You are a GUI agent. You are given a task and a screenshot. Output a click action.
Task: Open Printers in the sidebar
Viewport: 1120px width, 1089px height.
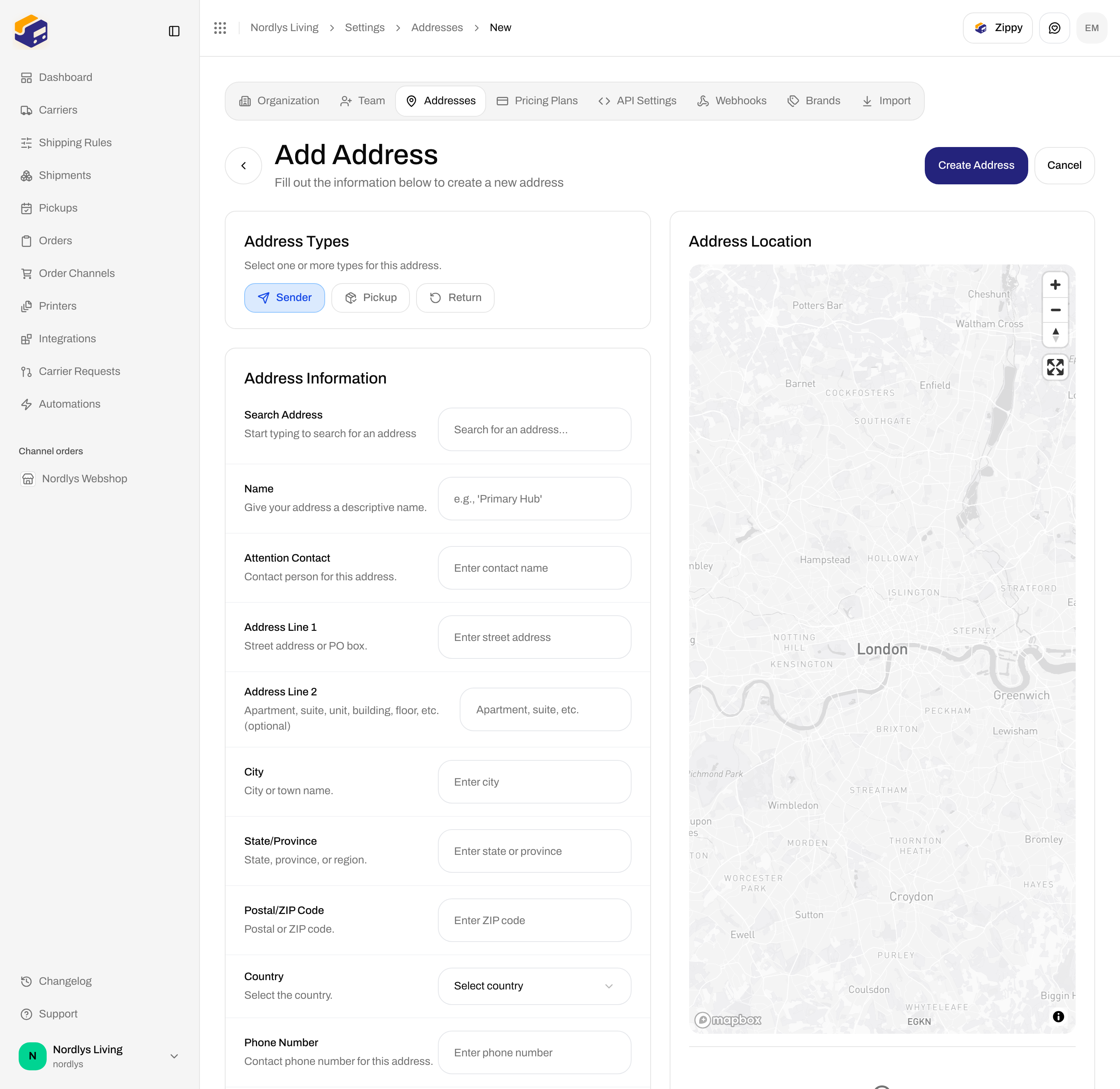100,306
